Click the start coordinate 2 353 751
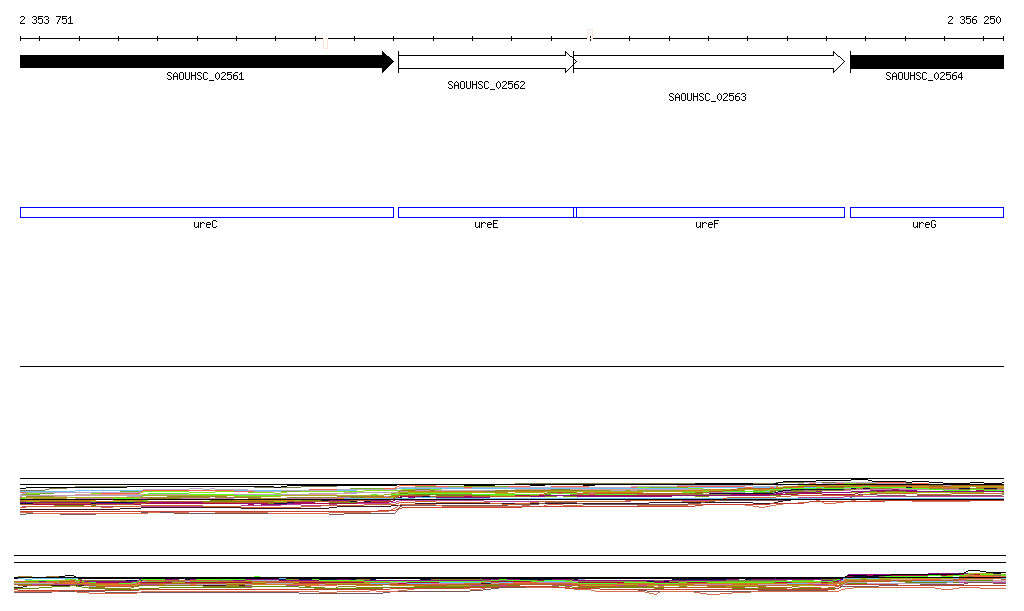 pos(46,20)
